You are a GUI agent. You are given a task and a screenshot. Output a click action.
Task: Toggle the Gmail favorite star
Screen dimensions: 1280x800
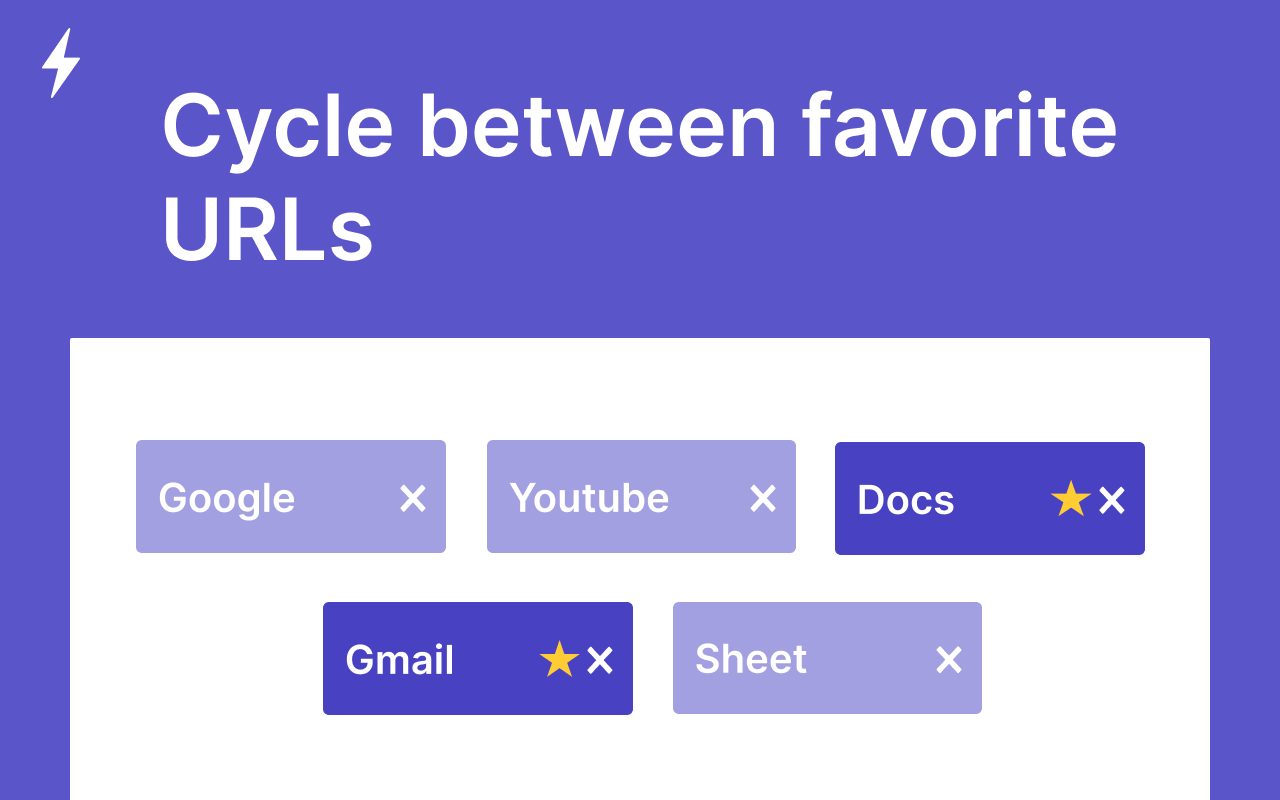coord(559,660)
